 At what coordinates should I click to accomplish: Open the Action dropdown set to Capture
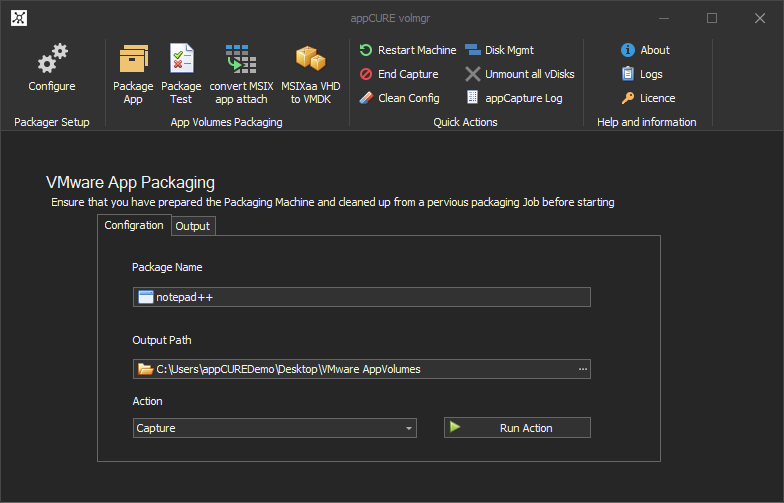pyautogui.click(x=274, y=428)
